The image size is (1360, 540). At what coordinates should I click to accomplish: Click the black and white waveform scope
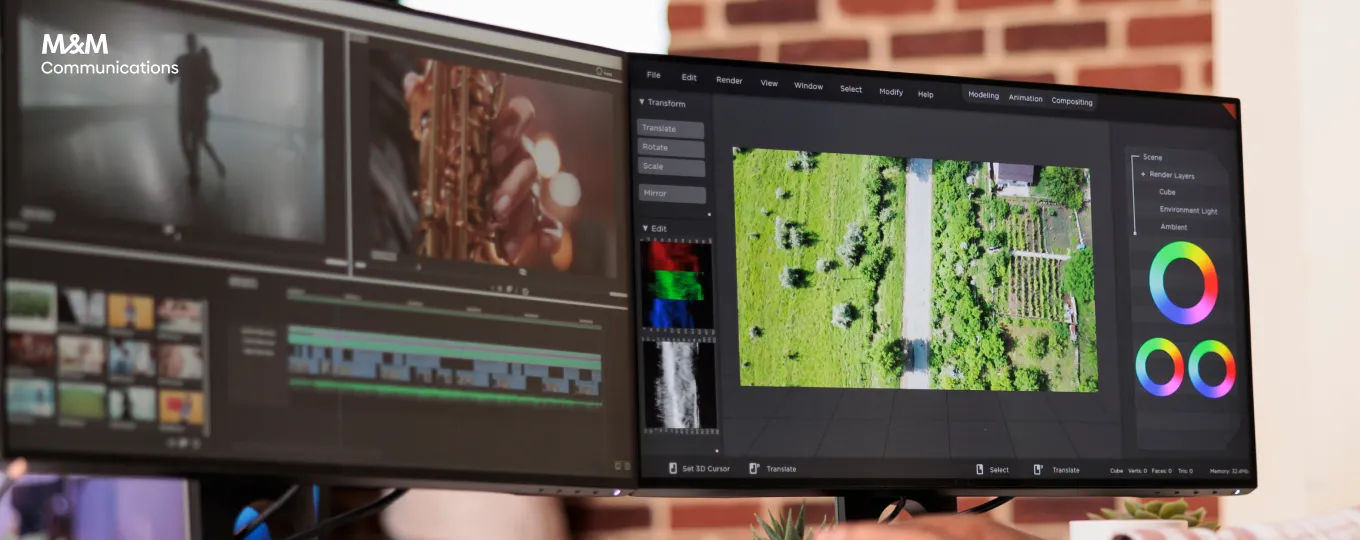[679, 384]
